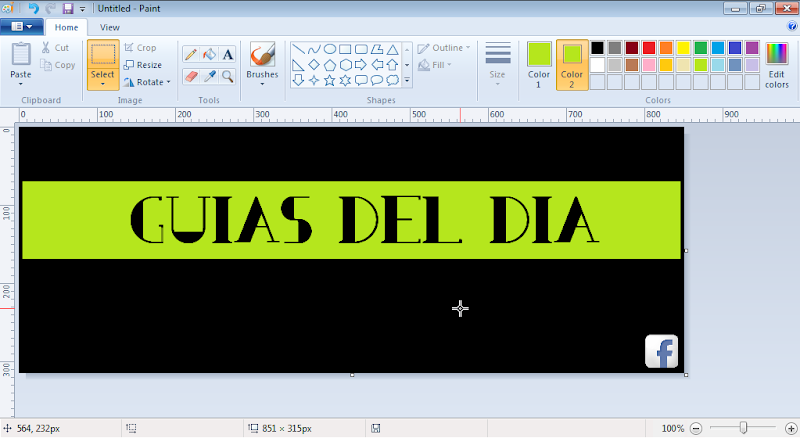Screen dimensions: 800x438
Task: Choose the Up arrow shape
Action: point(392,65)
